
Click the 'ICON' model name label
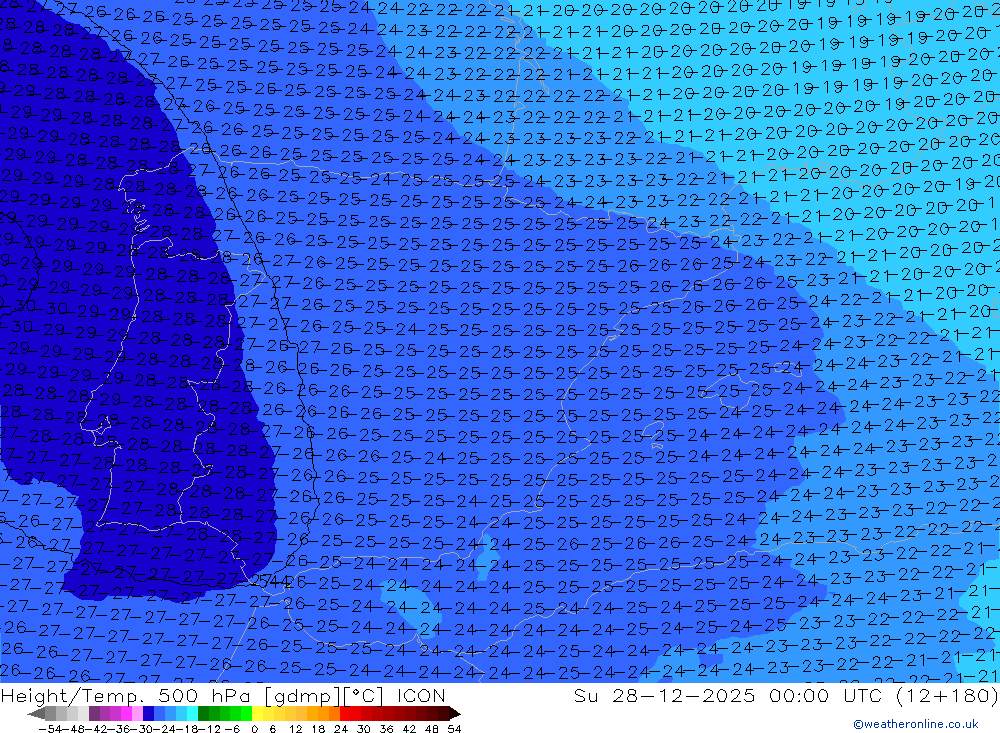[421, 695]
